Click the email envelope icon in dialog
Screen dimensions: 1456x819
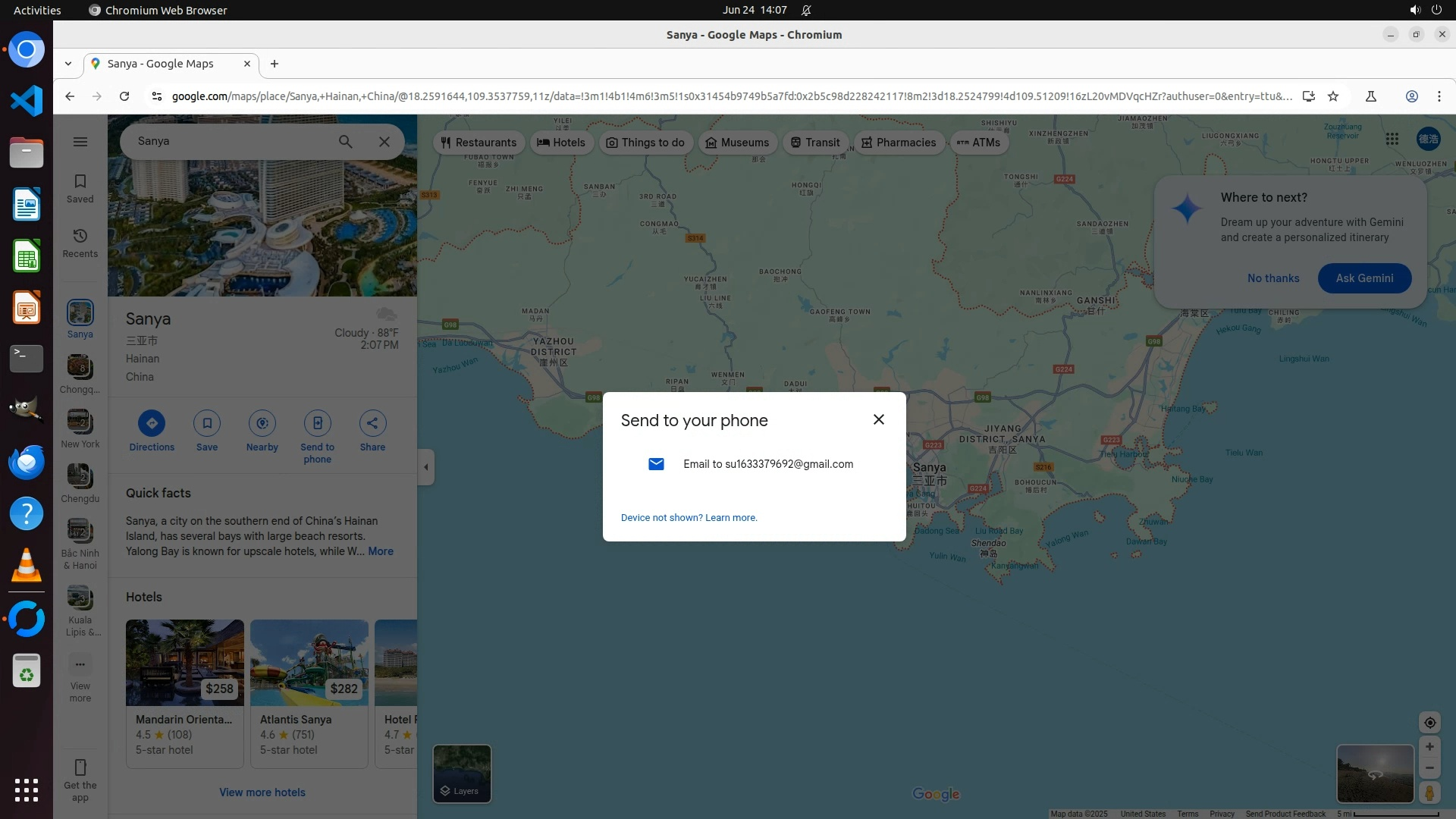click(656, 464)
